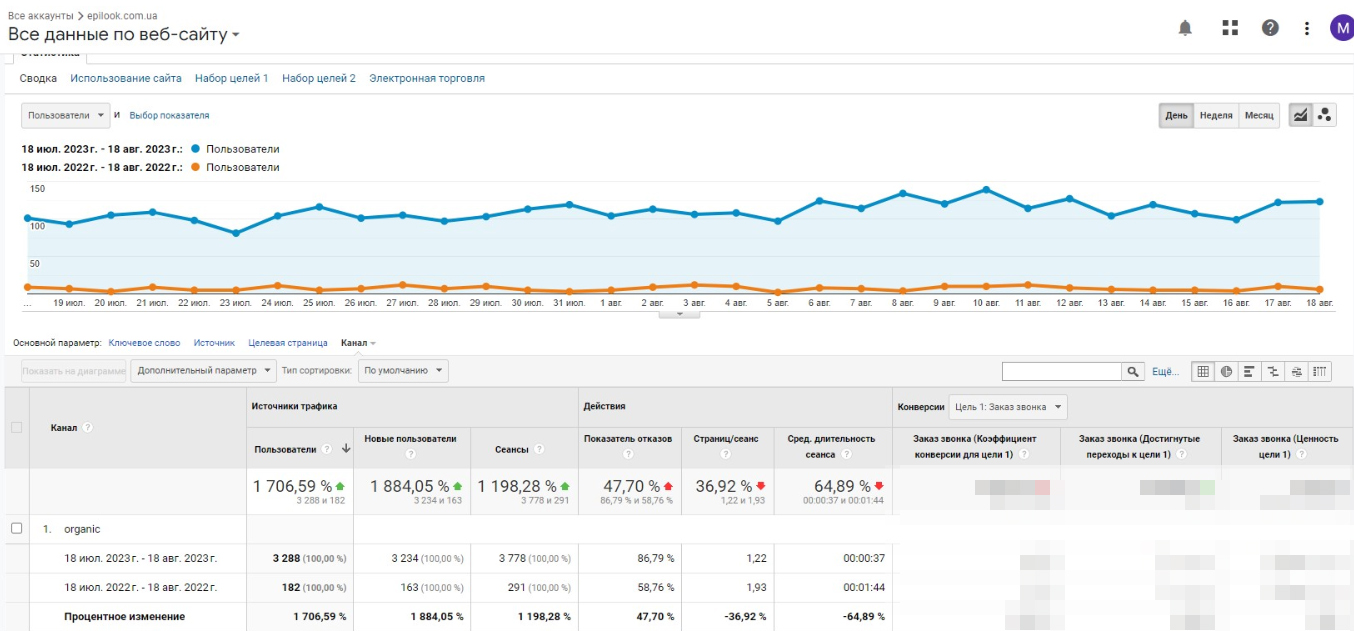Click the table search magnifier button
This screenshot has height=631, width=1354.
pyautogui.click(x=1133, y=371)
